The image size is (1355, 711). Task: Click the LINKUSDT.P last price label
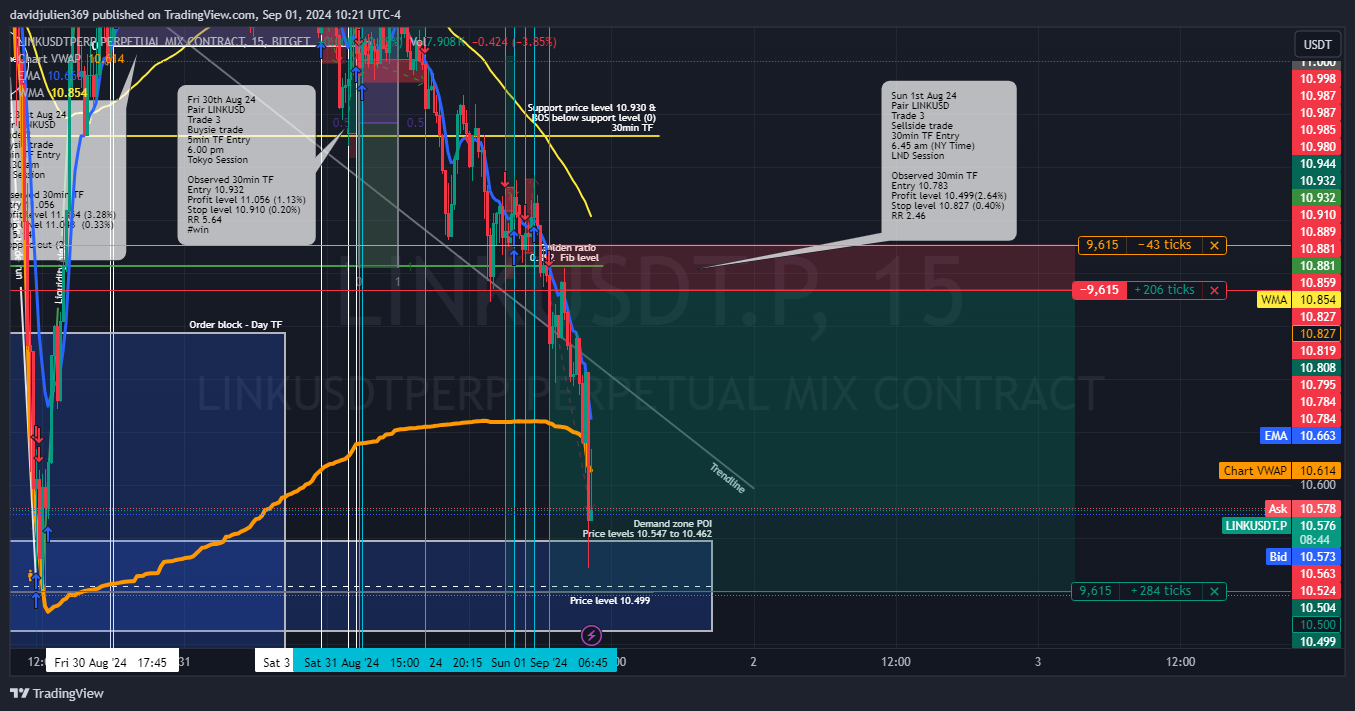(1257, 525)
